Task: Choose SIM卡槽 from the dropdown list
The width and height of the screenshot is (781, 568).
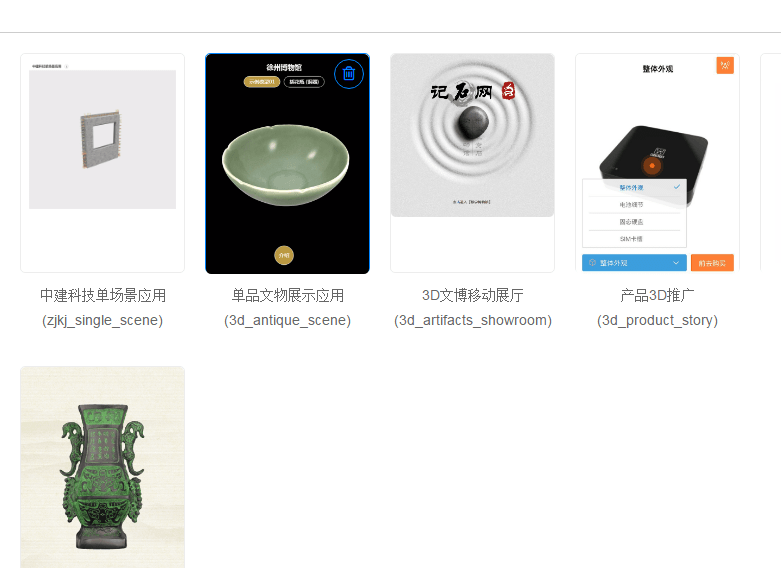Action: 632,239
